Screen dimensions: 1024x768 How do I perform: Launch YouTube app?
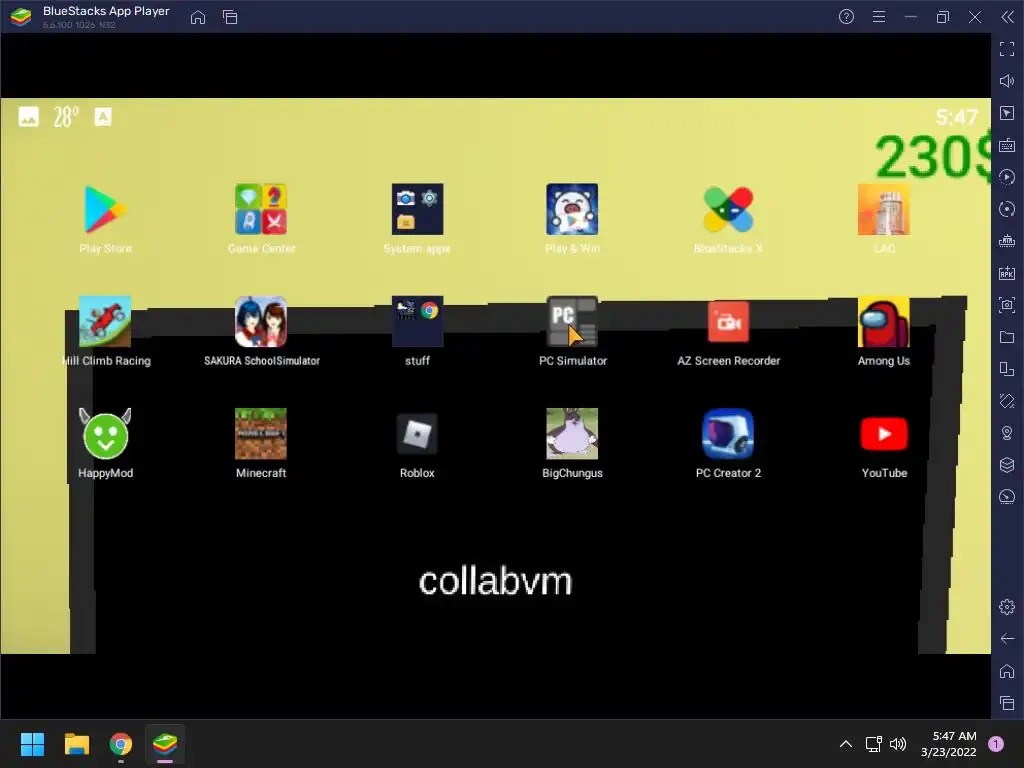884,434
